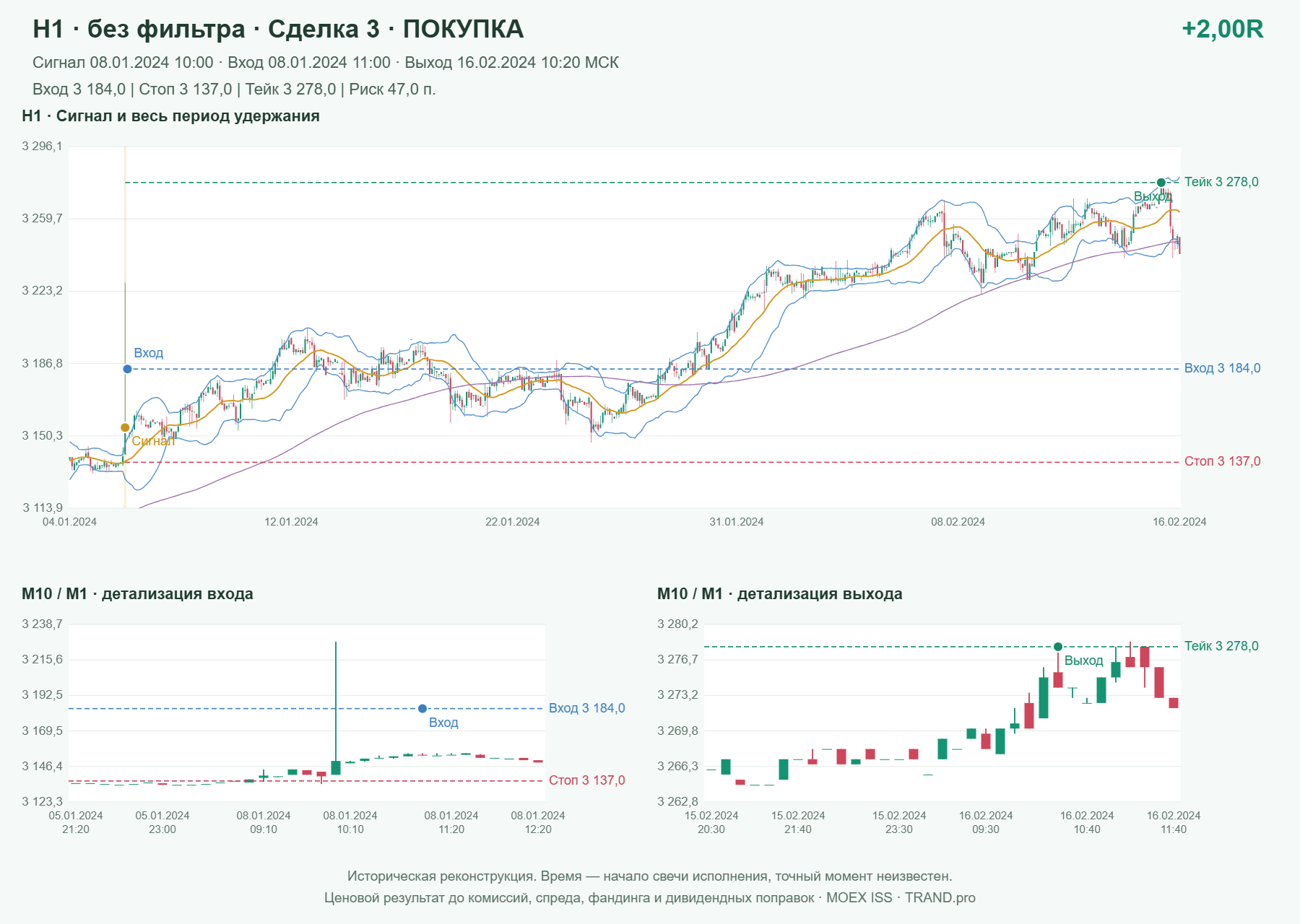
Task: Click the title 'H1 · без фильтра · Сделка 3 · ПОКУПКА'
Action: tap(278, 29)
